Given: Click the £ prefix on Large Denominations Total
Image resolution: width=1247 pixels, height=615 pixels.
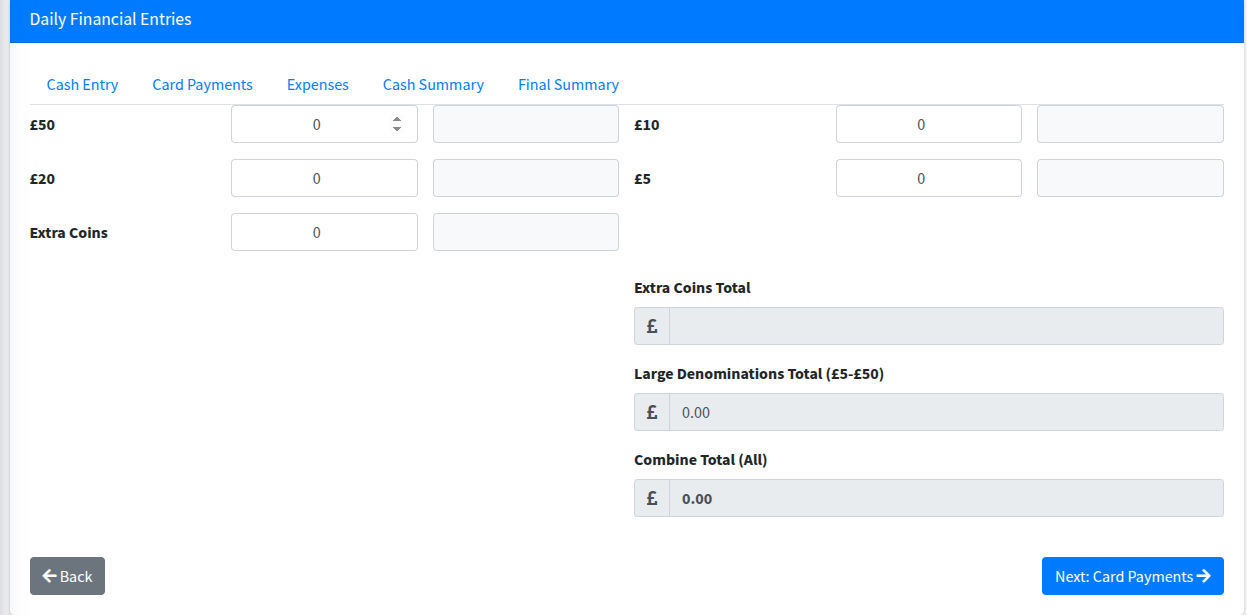Looking at the screenshot, I should [x=651, y=411].
